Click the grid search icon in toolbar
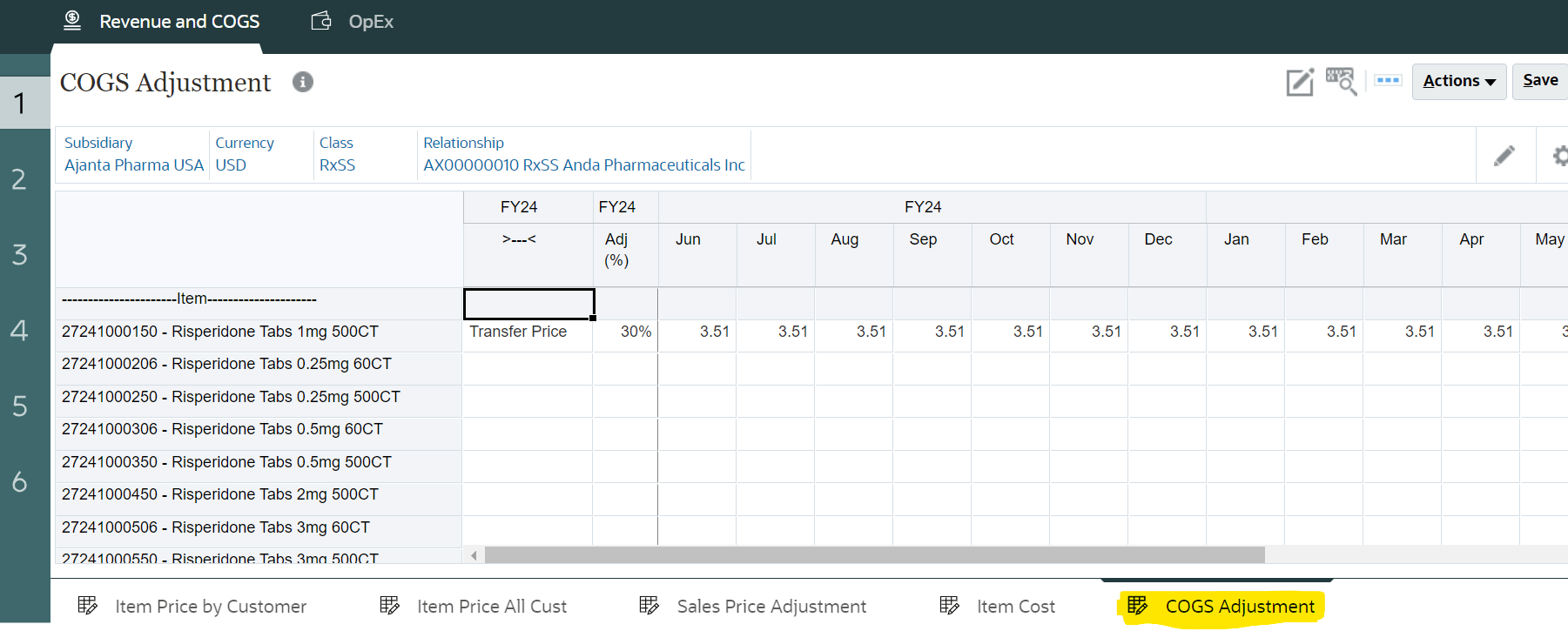 [x=1341, y=81]
